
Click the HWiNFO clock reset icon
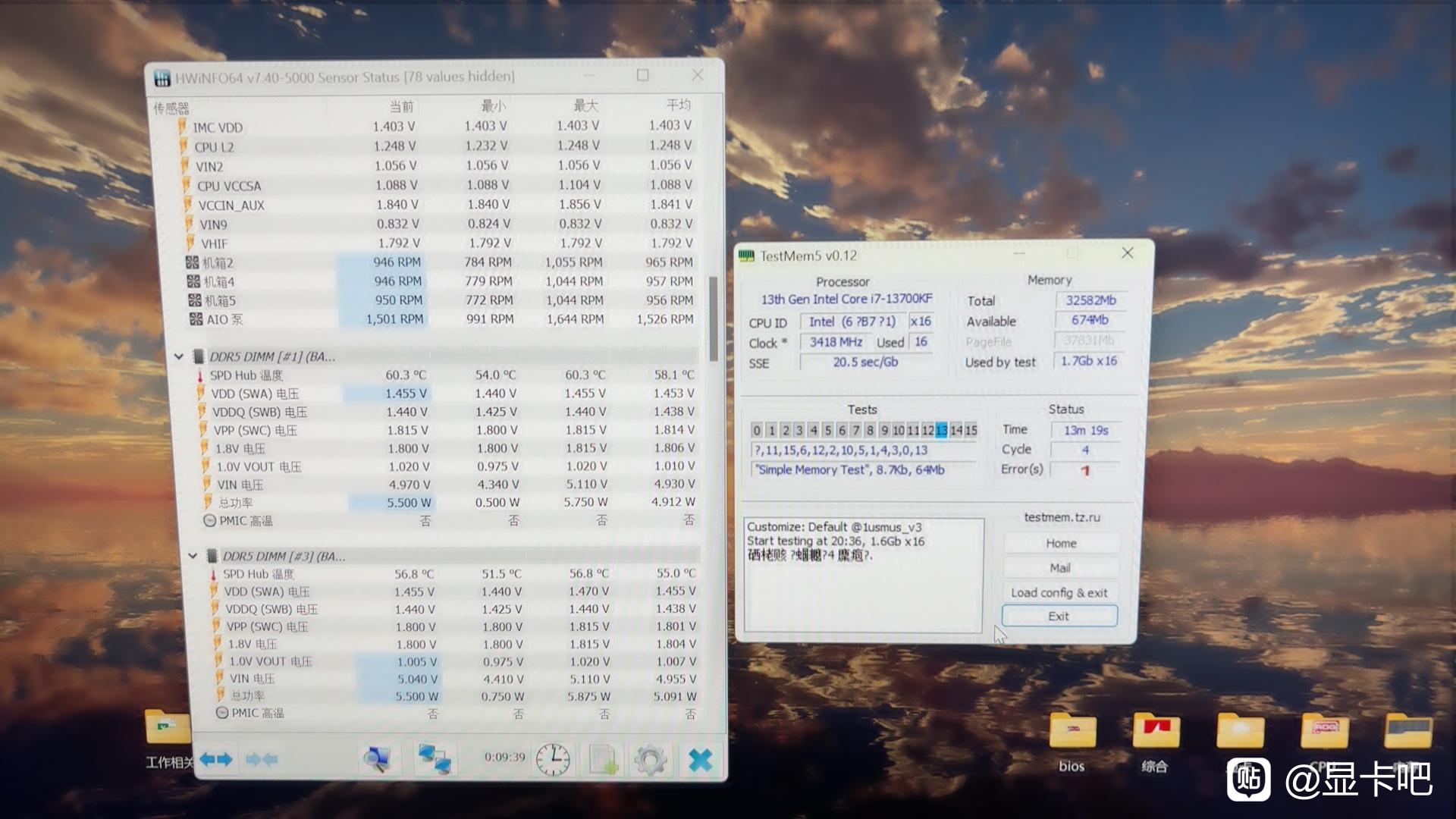point(553,759)
